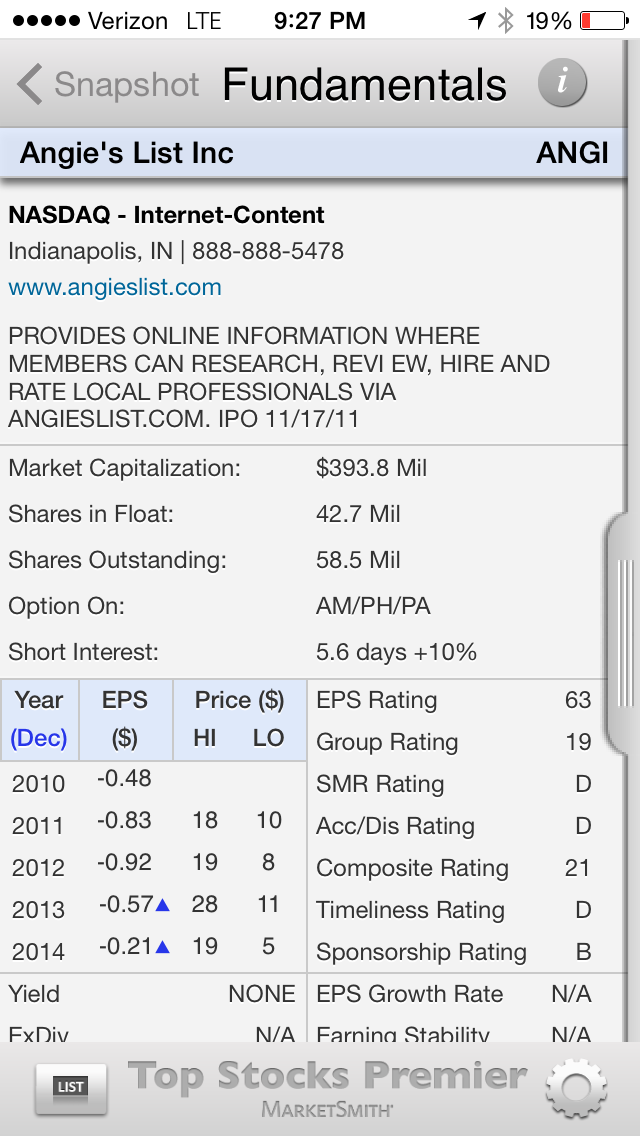Image resolution: width=640 pixels, height=1136 pixels.
Task: Tap the Price ($) column header
Action: 239,701
